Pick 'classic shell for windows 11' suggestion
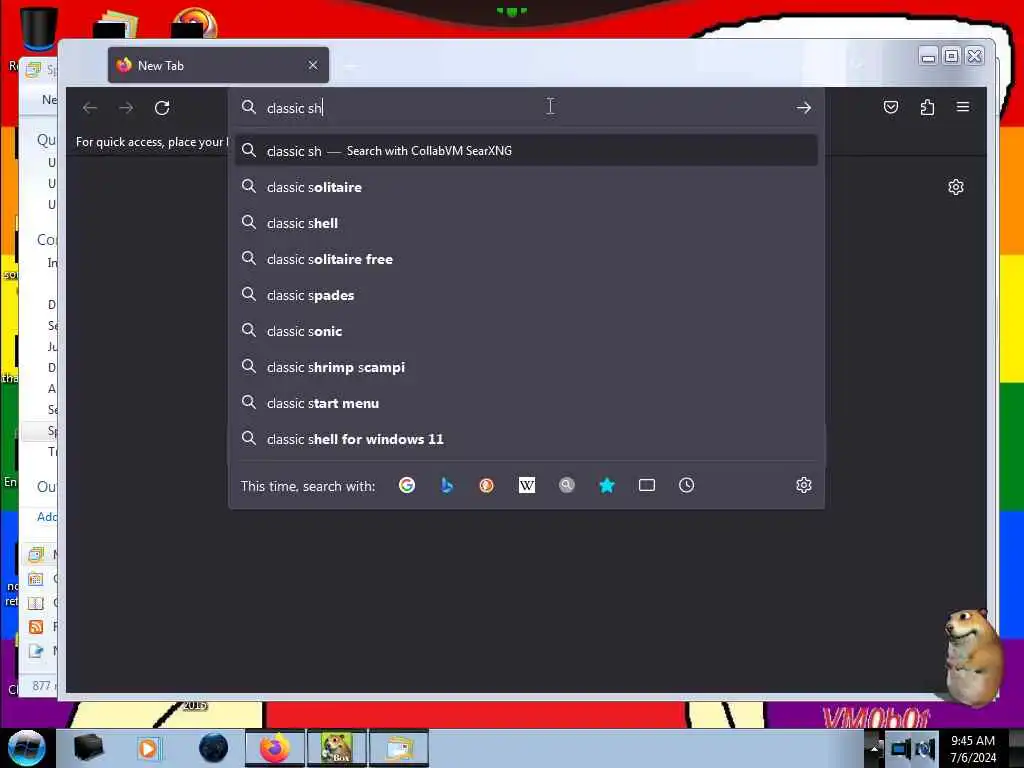Image resolution: width=1024 pixels, height=768 pixels. [526, 439]
